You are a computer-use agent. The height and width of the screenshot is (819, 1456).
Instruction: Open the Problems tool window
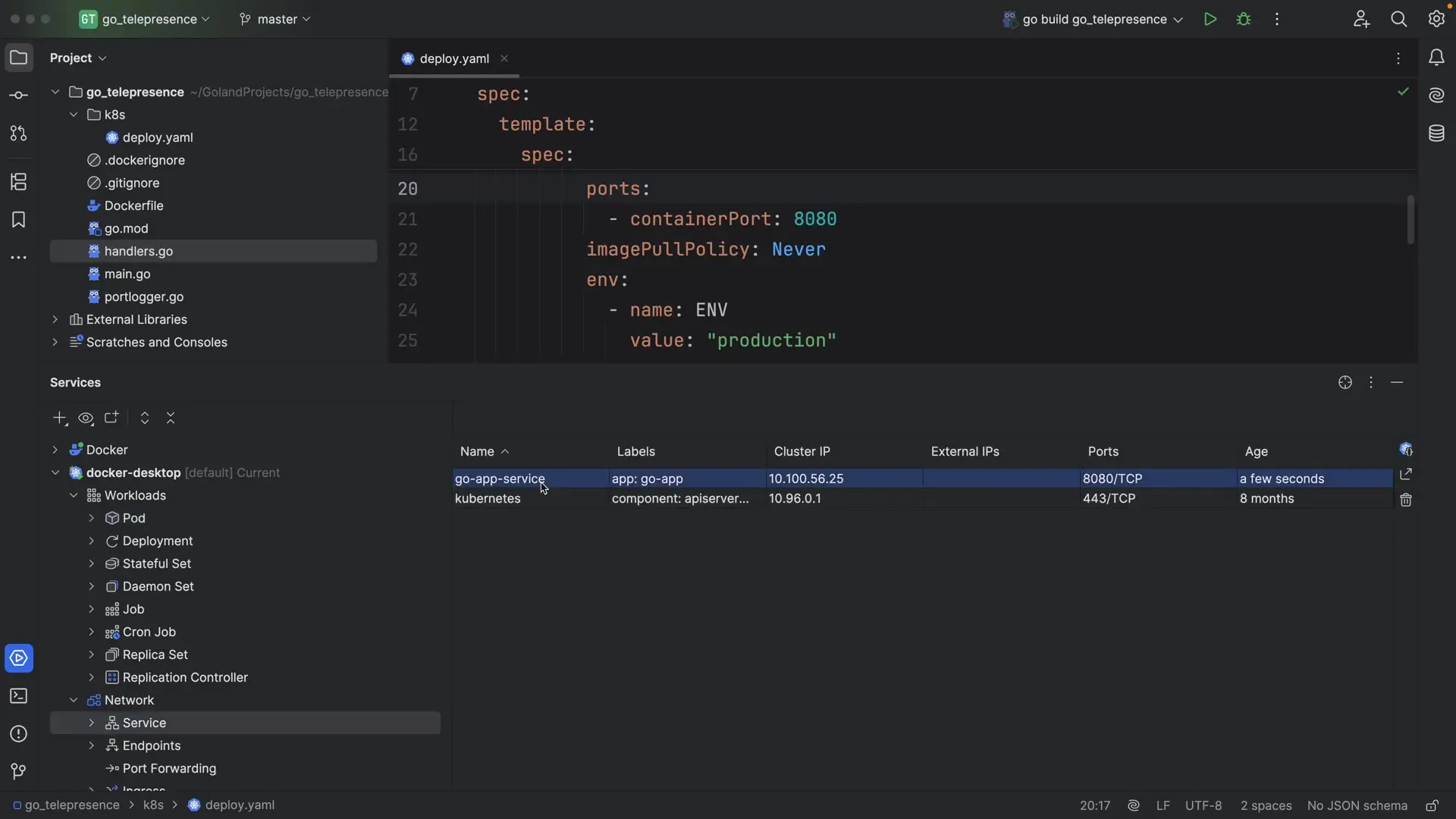[x=19, y=734]
